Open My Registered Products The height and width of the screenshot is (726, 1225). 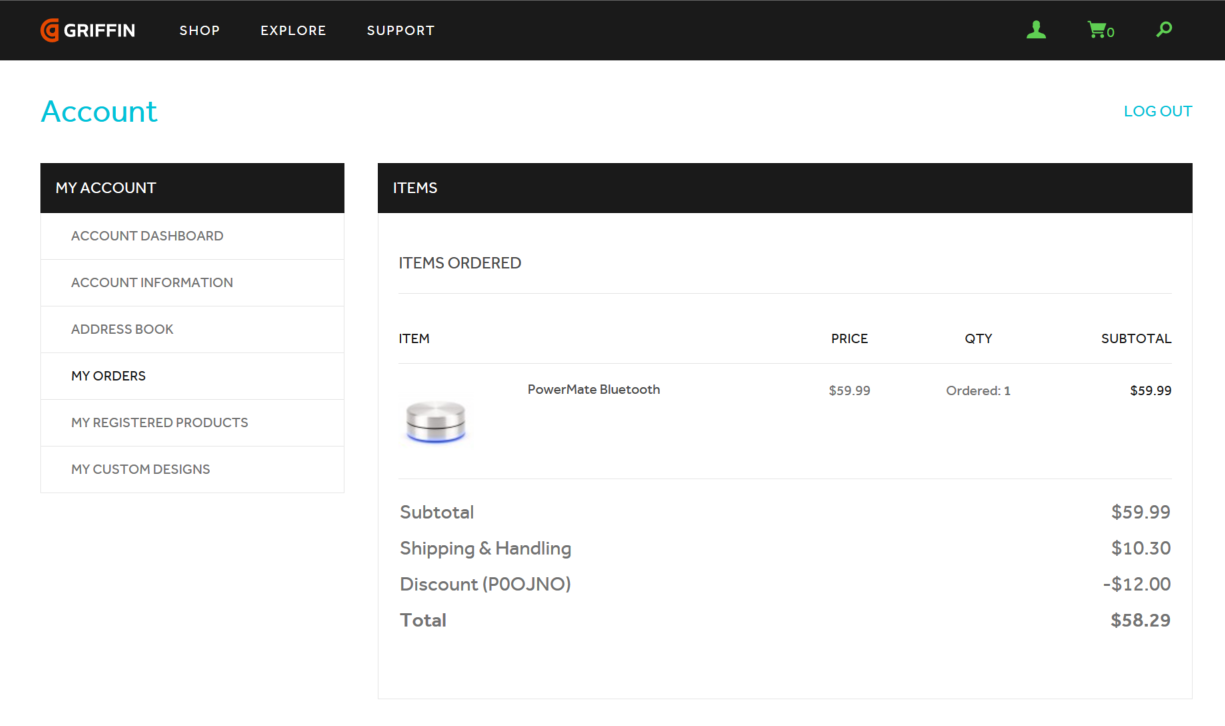point(192,423)
